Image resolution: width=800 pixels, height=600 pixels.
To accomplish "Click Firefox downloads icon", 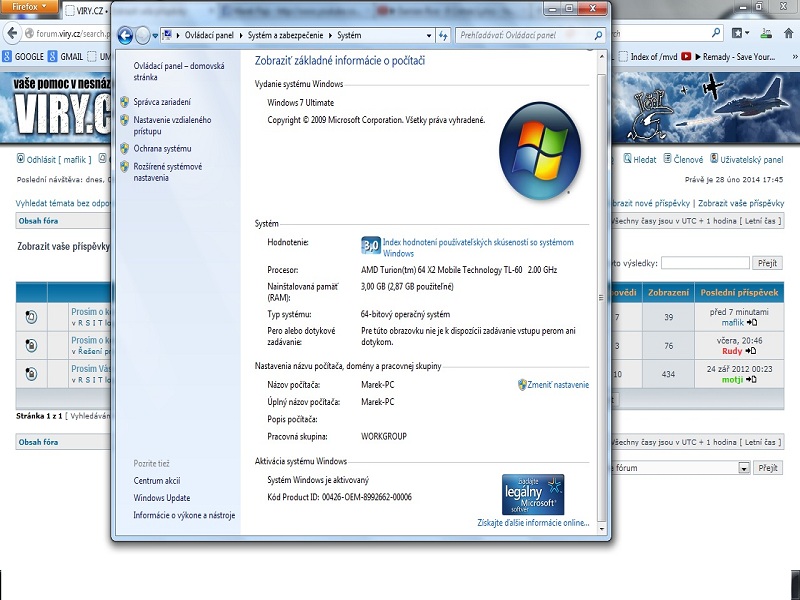I will [766, 34].
